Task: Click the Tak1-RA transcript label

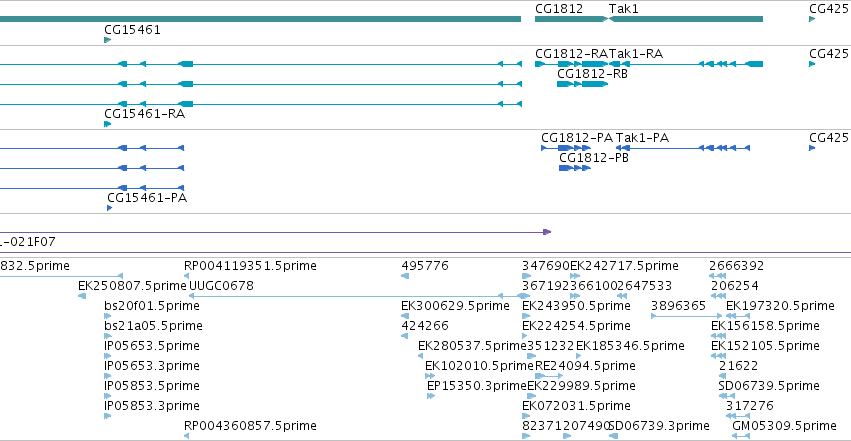Action: tap(636, 54)
